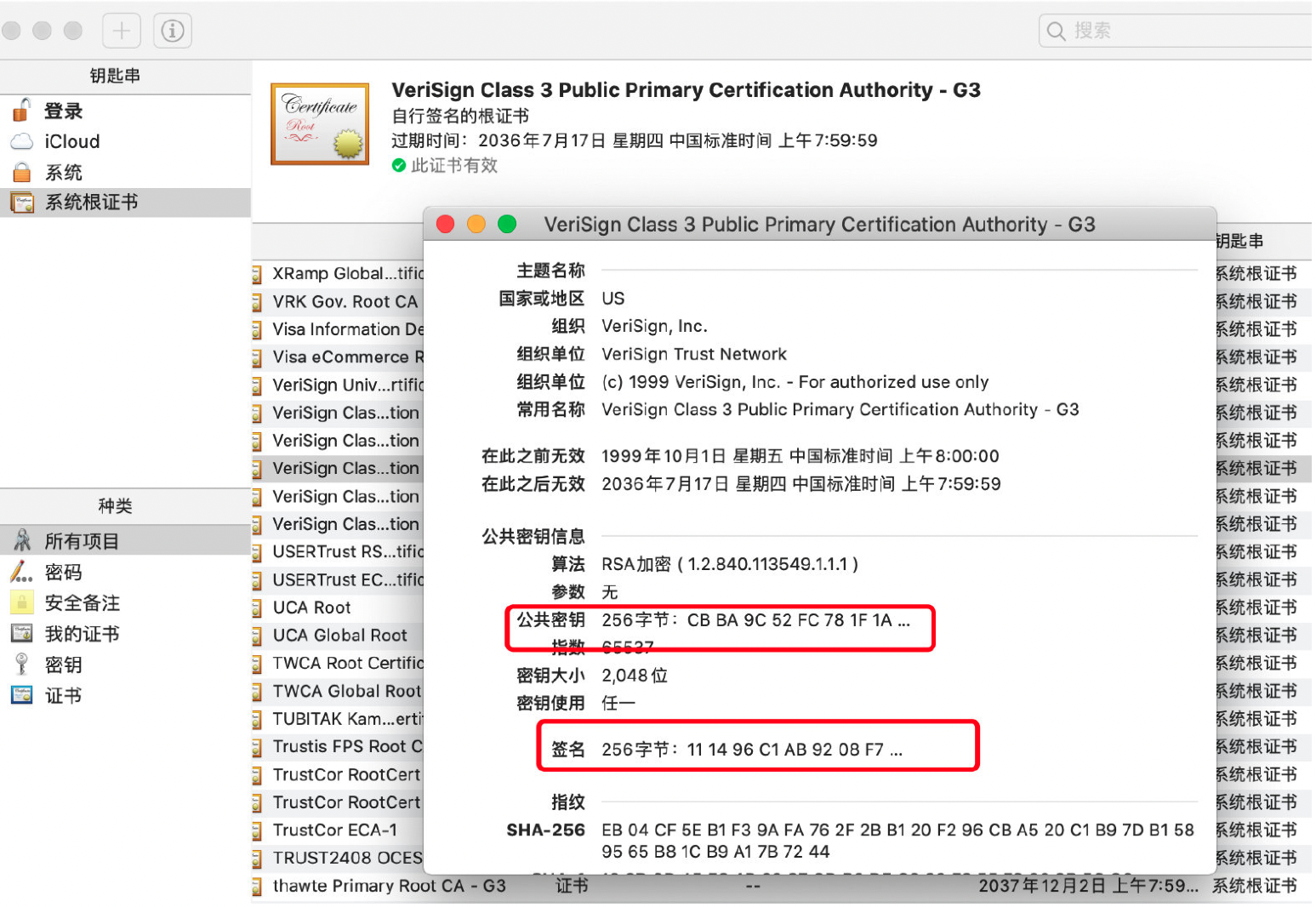This screenshot has height=907, width=1316.
Task: Select the Visa eCommerce certificate row
Action: [338, 357]
